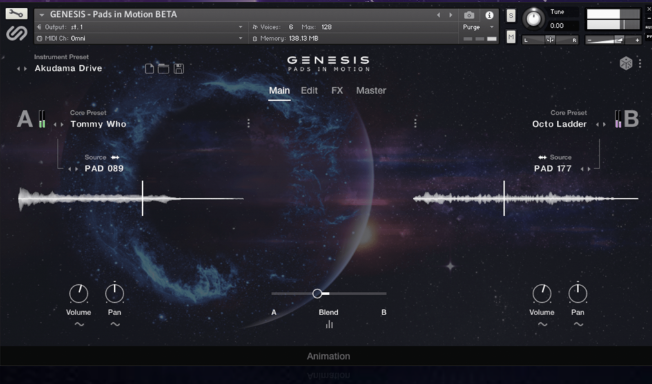The height and width of the screenshot is (384, 652).
Task: Open layer A Pan modulation wave icon
Action: (x=115, y=325)
